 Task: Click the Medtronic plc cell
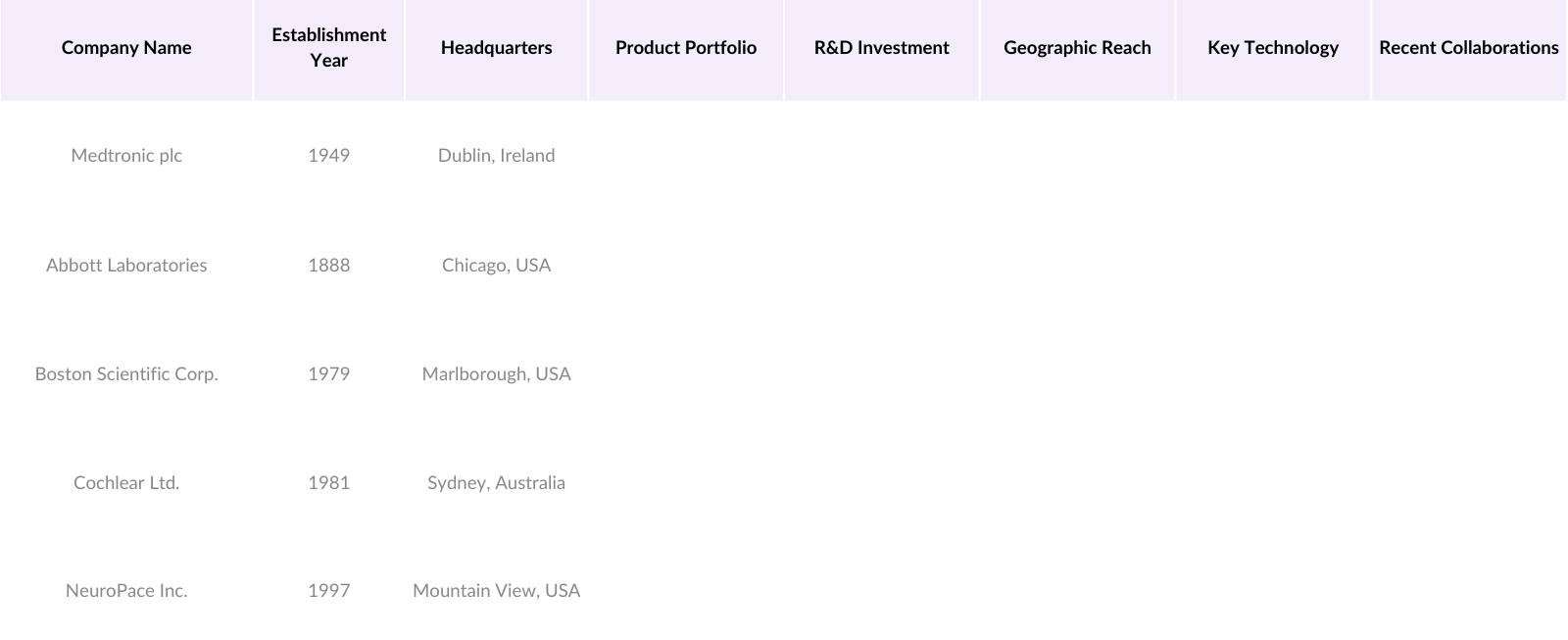pos(126,156)
